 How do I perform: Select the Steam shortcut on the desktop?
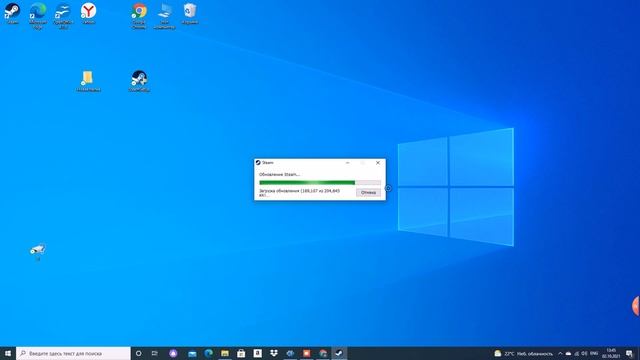(12, 13)
